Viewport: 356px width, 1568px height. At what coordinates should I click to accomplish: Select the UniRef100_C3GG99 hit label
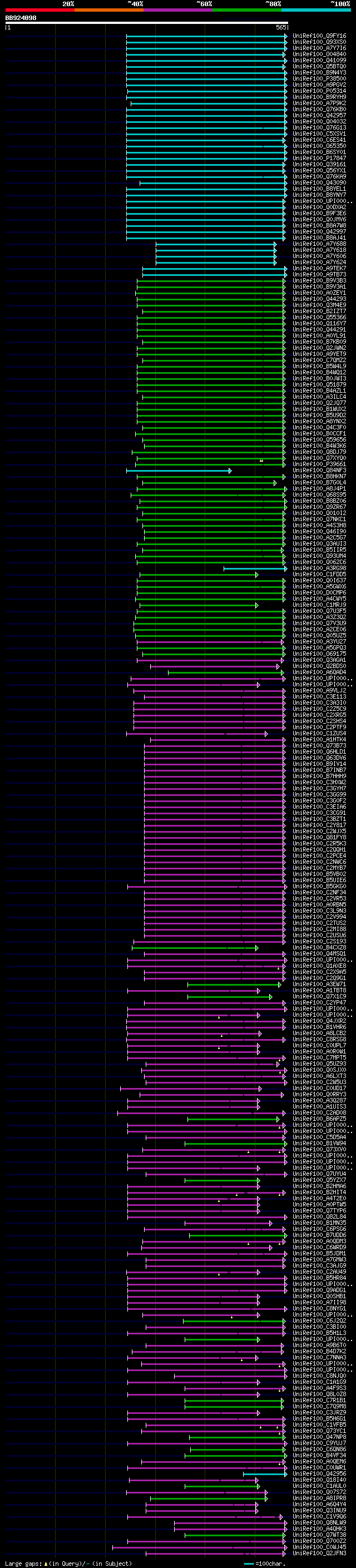coord(319,795)
